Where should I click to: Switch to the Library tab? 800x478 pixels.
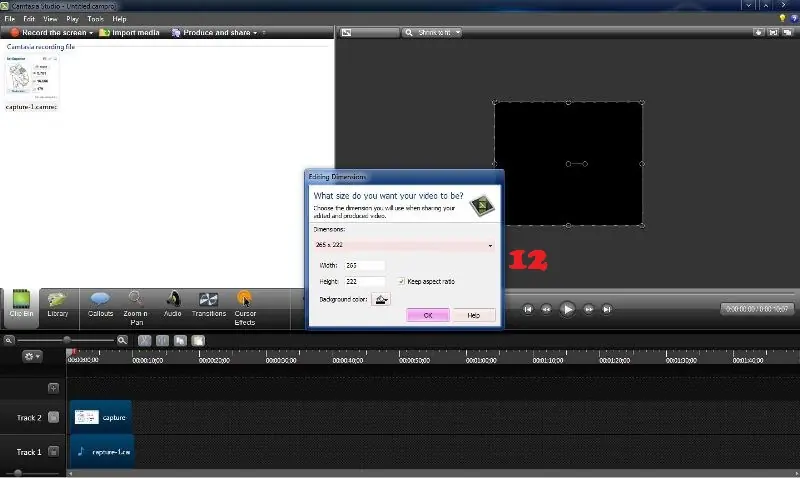[58, 303]
